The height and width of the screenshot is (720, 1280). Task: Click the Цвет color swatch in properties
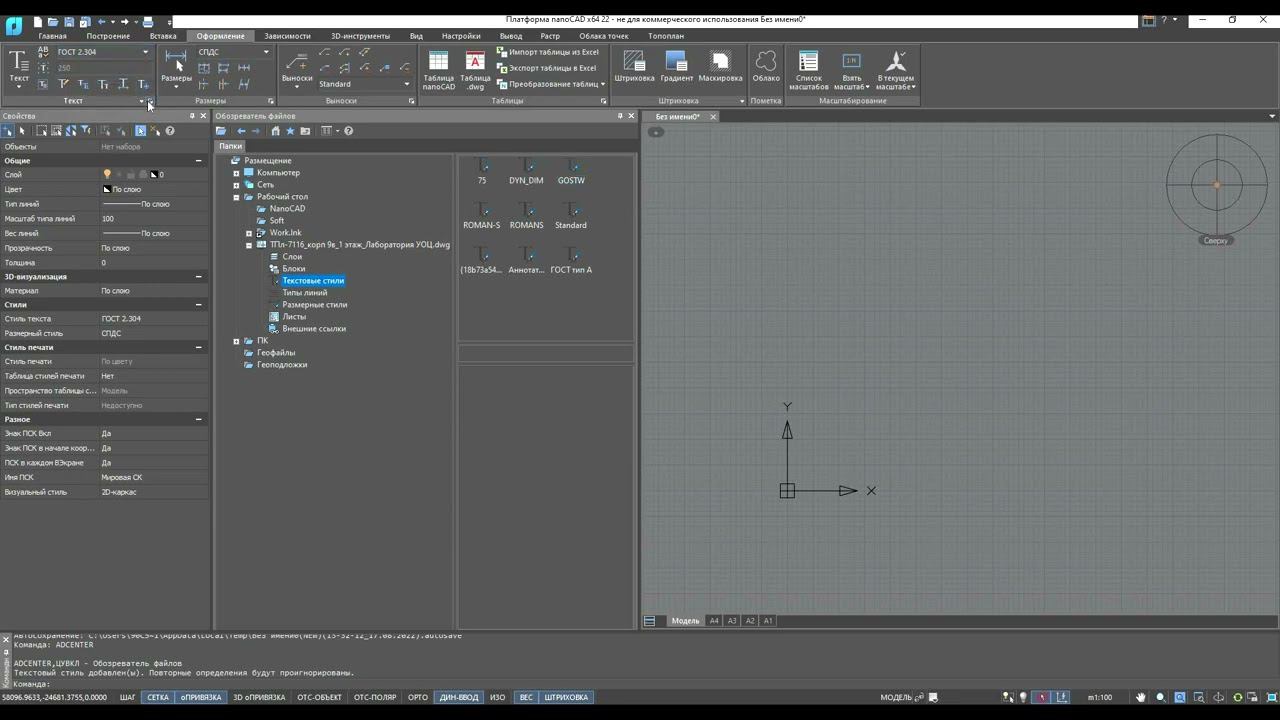tap(107, 189)
